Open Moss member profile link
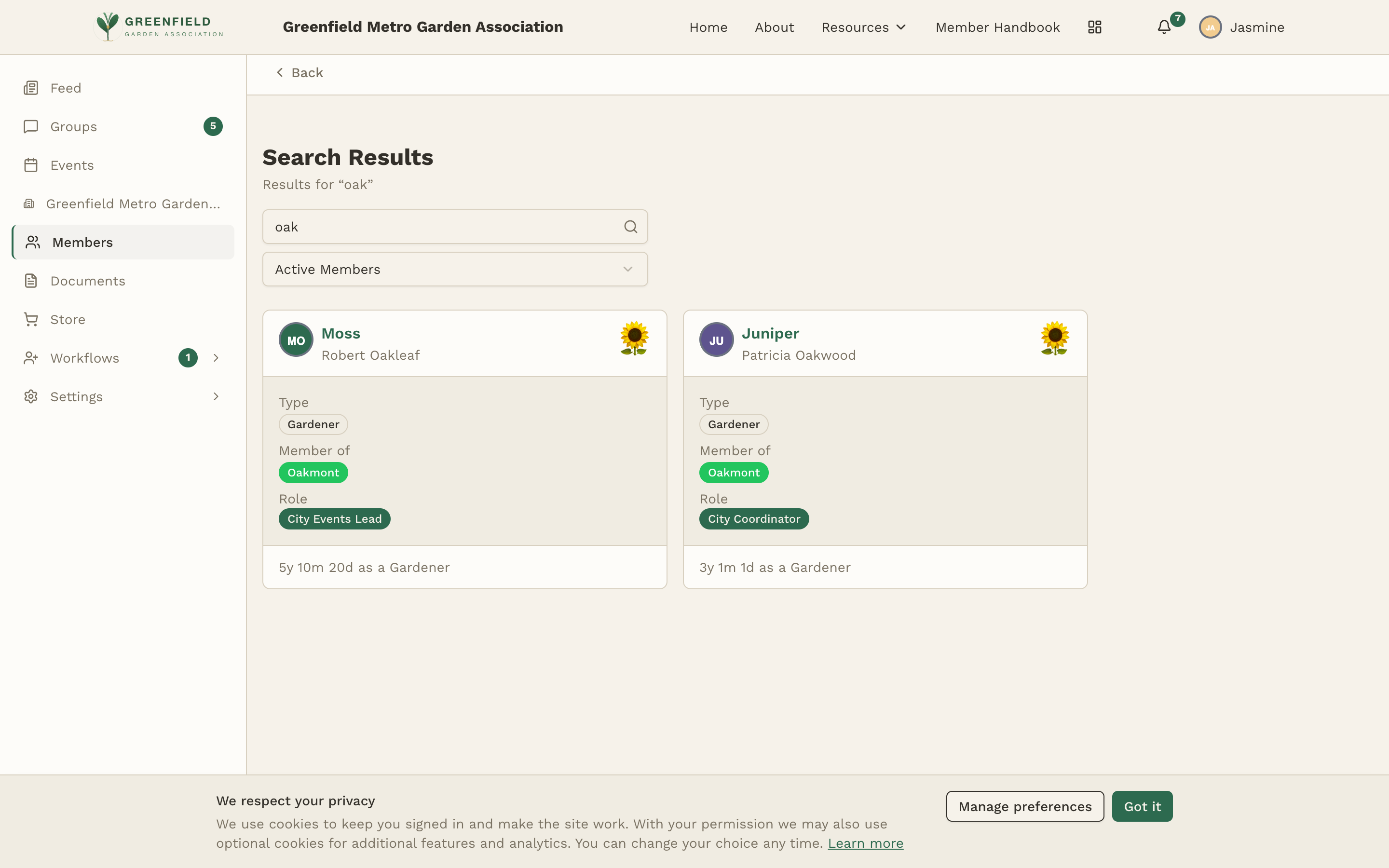Screen dimensions: 1389x868 tap(341, 333)
